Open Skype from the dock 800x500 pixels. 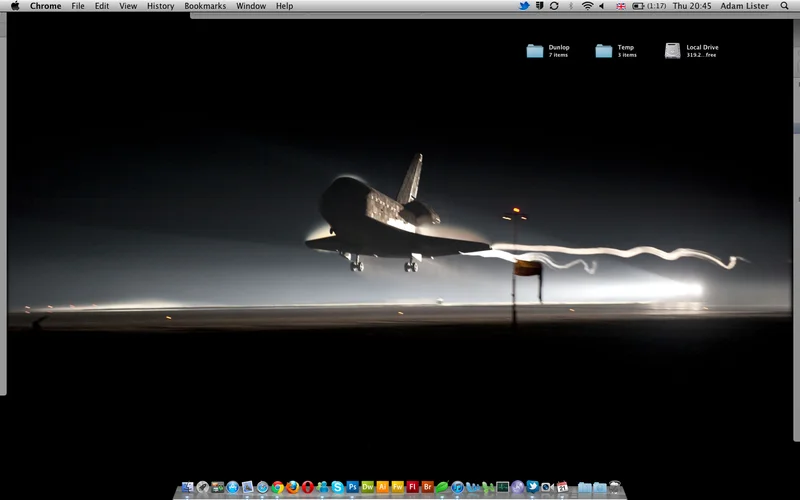(x=337, y=487)
